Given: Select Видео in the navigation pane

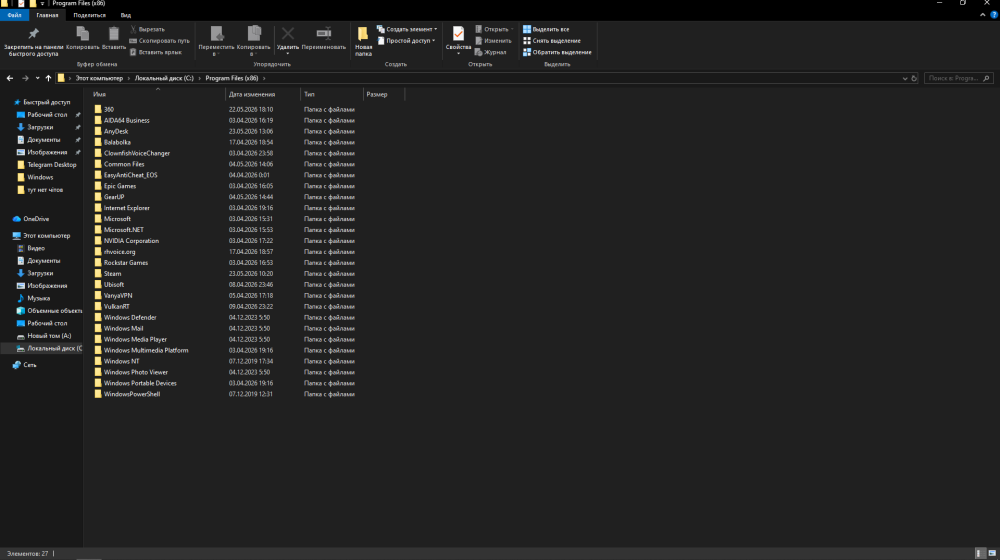Looking at the screenshot, I should [x=36, y=248].
